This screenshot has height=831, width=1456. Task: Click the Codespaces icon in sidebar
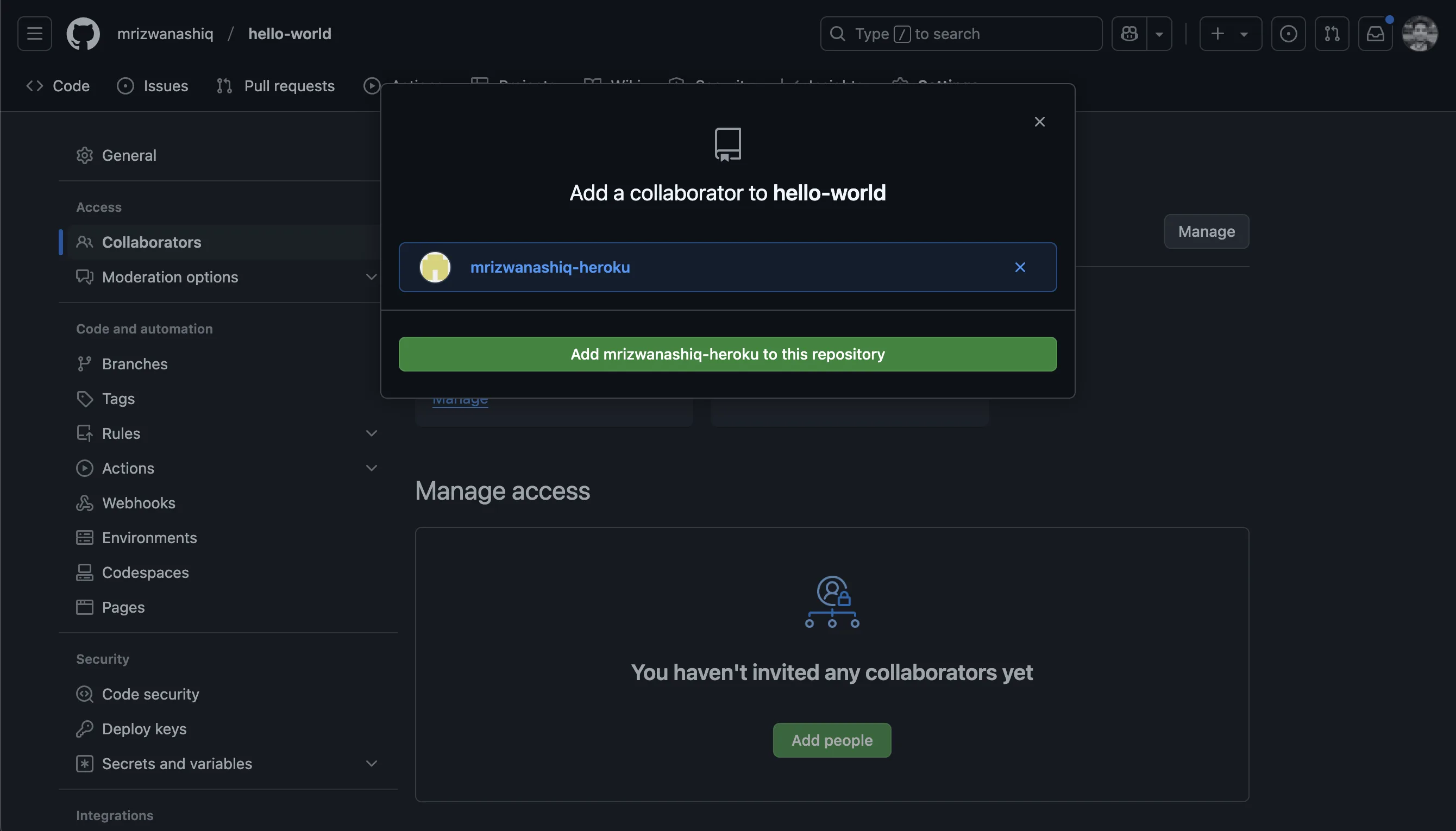[x=84, y=572]
